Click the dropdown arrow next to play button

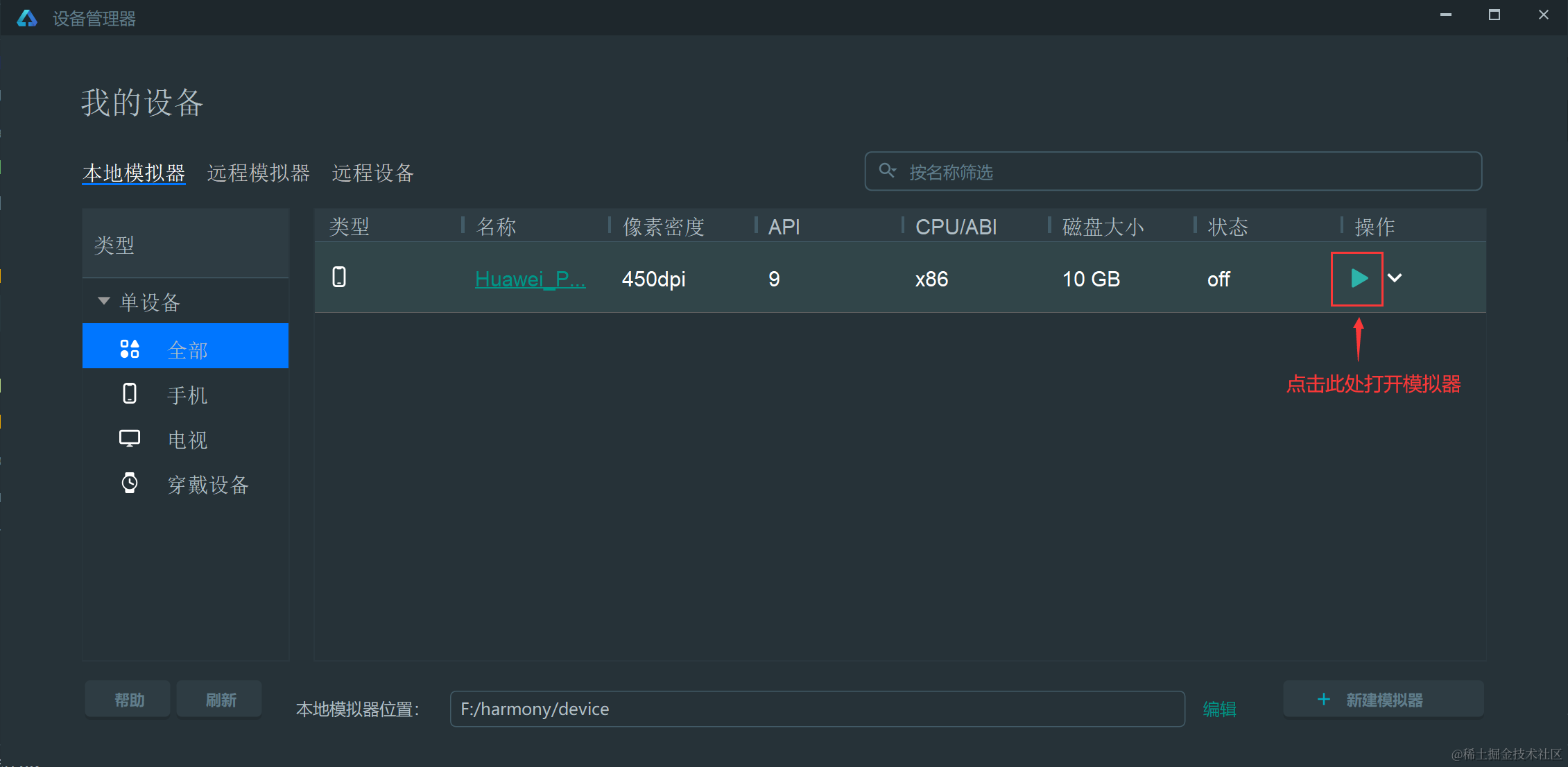coord(1399,280)
